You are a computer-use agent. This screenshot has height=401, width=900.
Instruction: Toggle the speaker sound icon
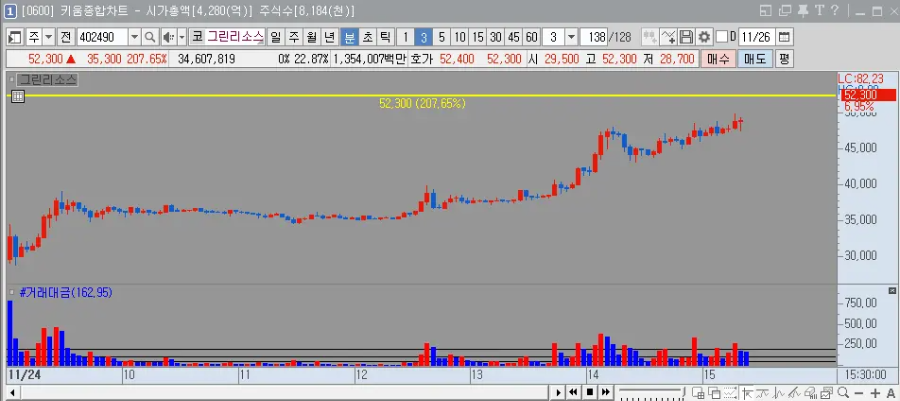[168, 37]
